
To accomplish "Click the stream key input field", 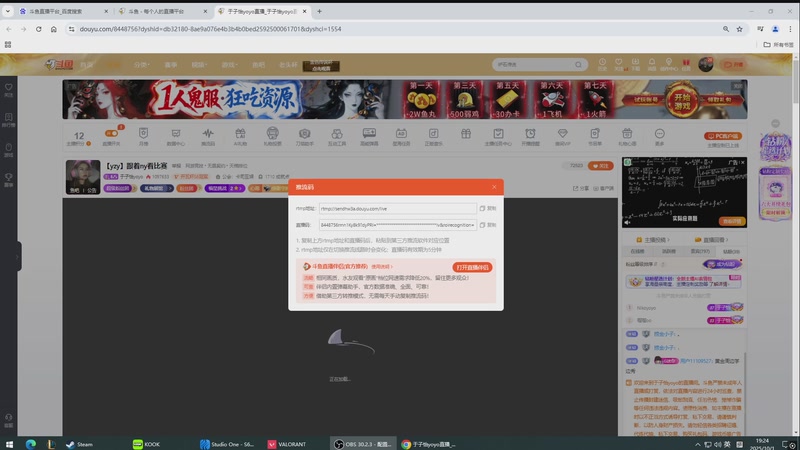I will tap(397, 225).
